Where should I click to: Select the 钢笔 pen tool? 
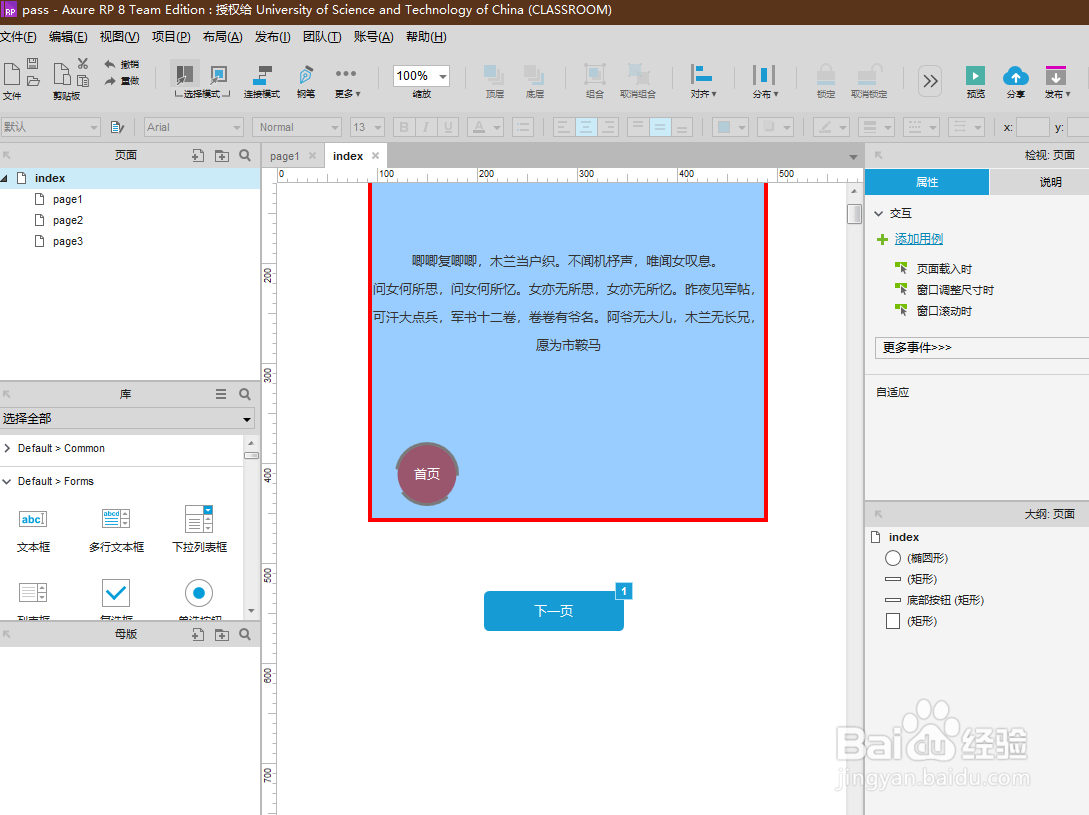click(306, 81)
